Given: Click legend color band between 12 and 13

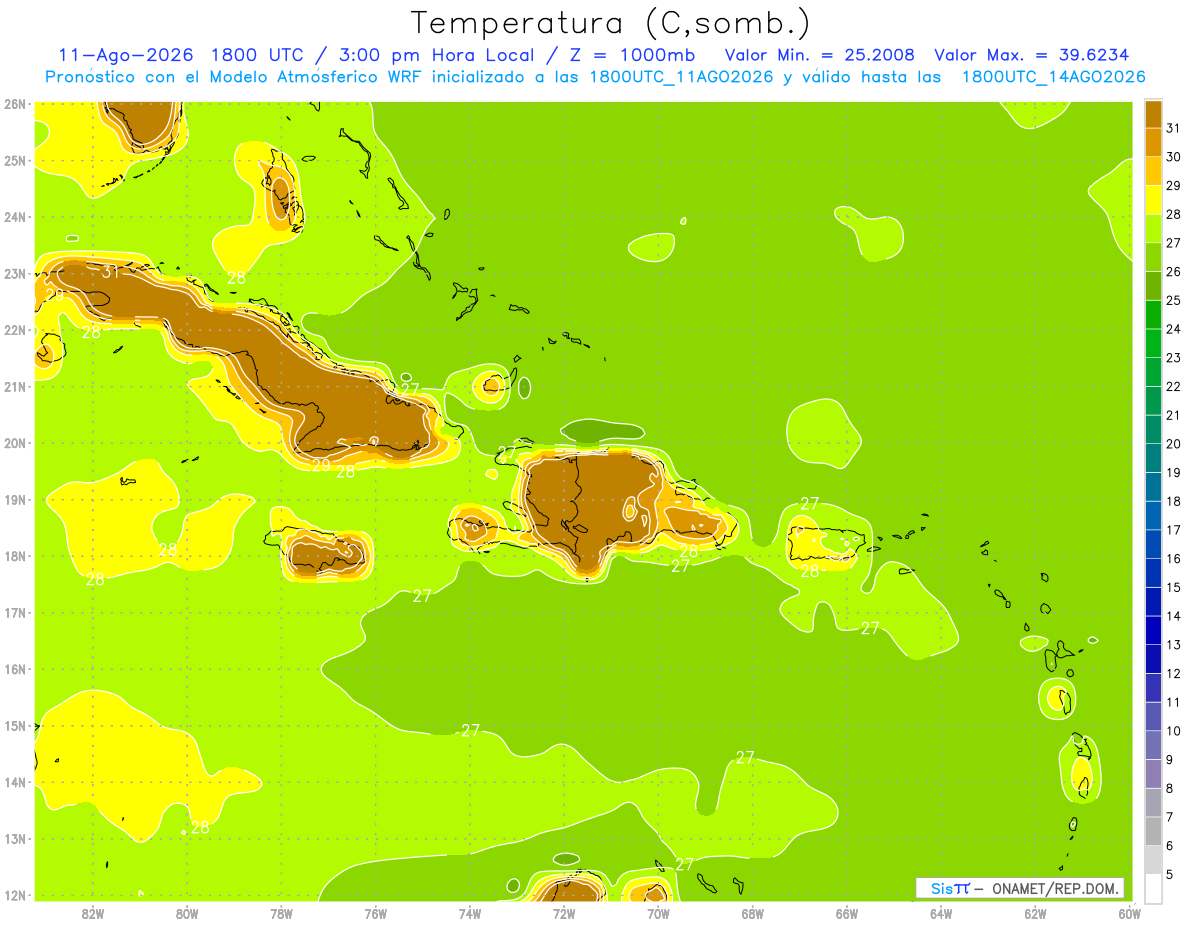Looking at the screenshot, I should coord(1153,659).
